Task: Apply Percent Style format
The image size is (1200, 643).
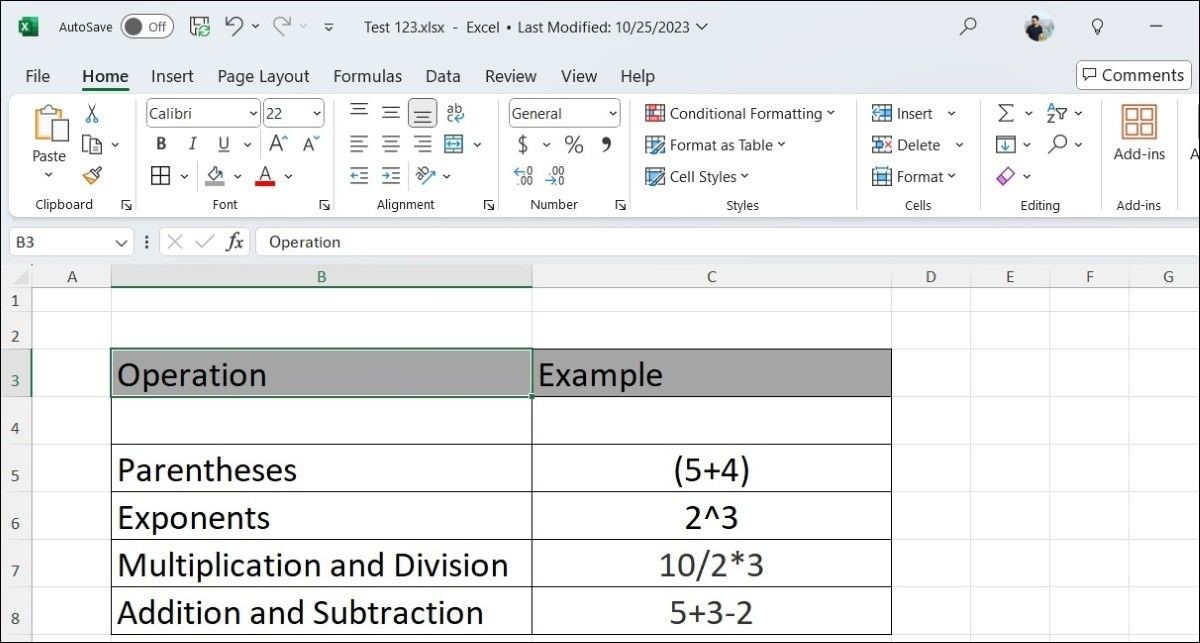Action: point(574,145)
